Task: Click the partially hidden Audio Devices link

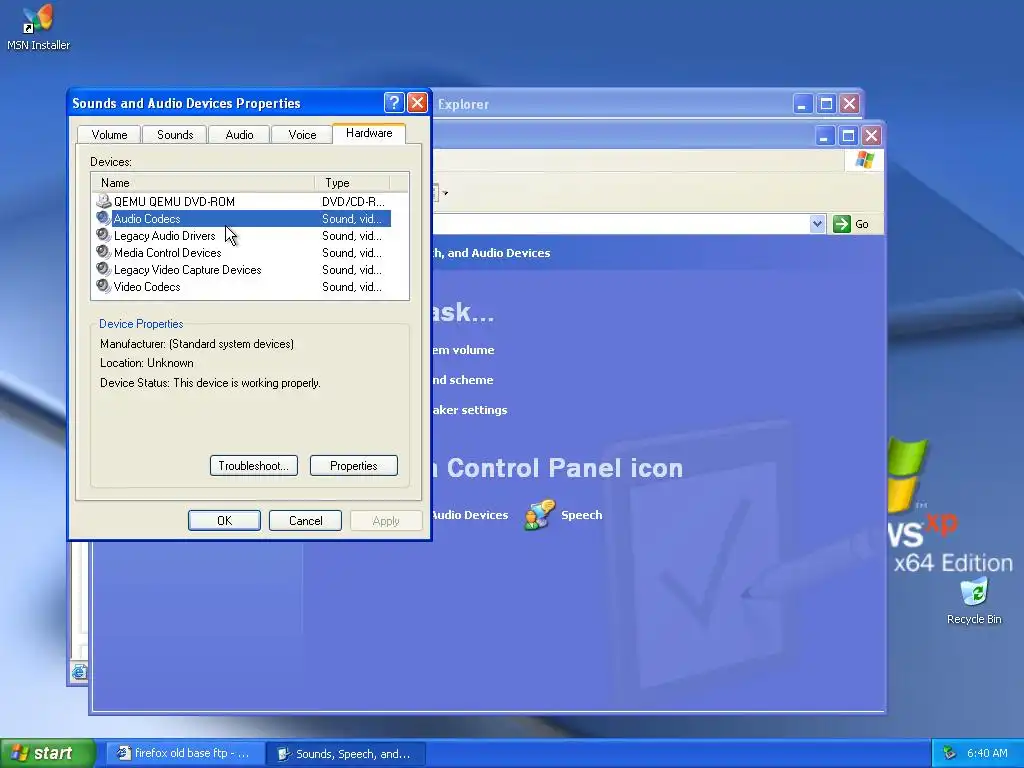Action: tap(470, 515)
